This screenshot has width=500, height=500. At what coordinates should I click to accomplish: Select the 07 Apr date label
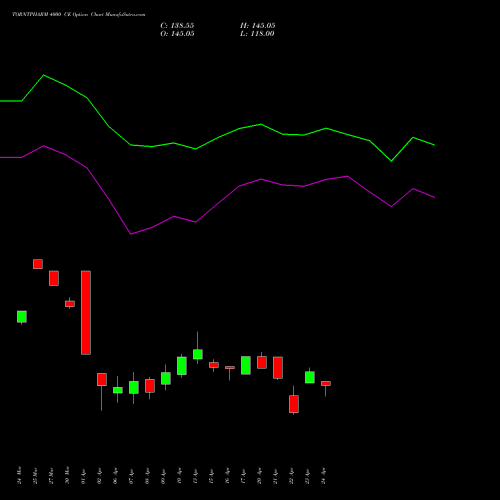[131, 476]
